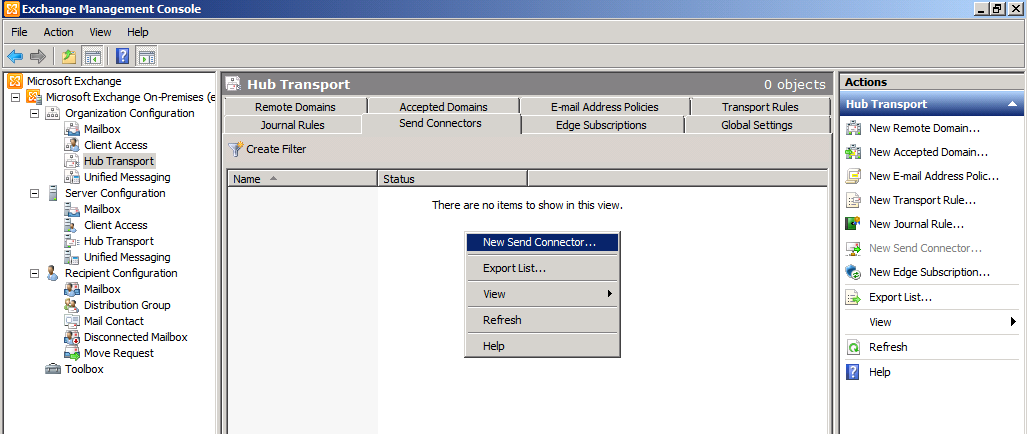This screenshot has width=1027, height=434.
Task: Select Server Configuration in tree
Action: click(x=115, y=193)
